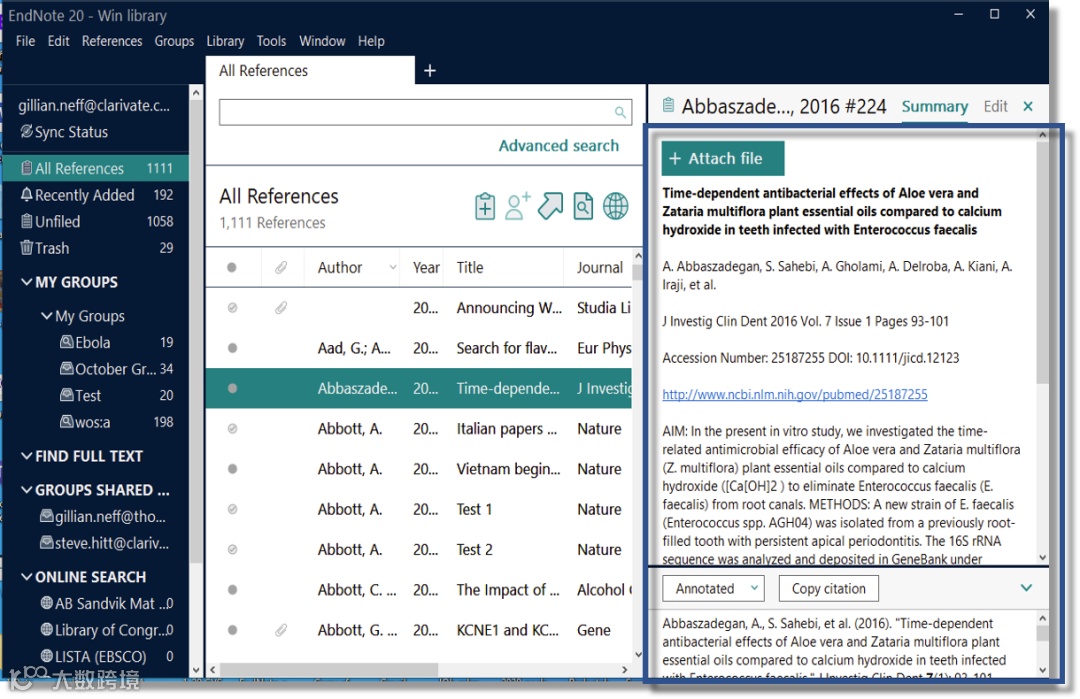Sort by the Year column header
The height and width of the screenshot is (699, 1080).
click(x=426, y=267)
